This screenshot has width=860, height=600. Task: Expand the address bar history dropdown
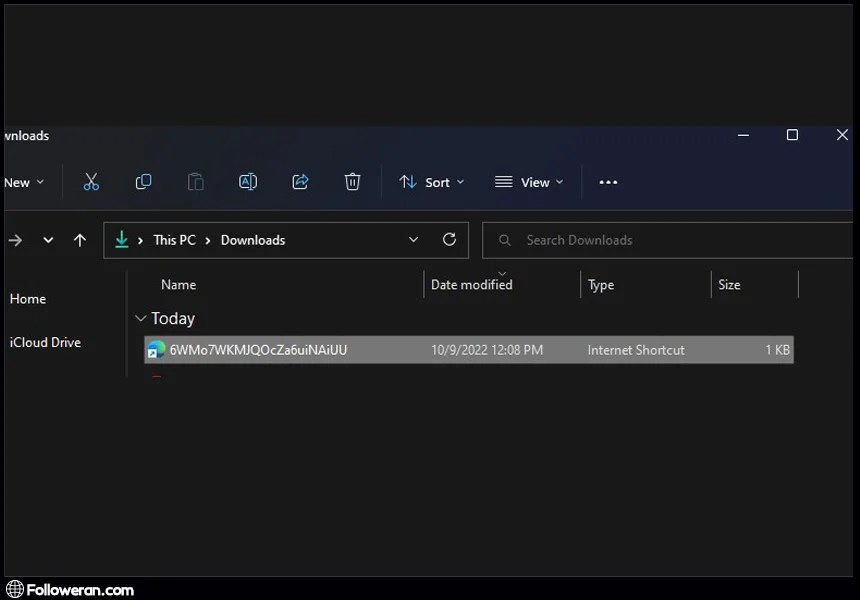pos(414,240)
